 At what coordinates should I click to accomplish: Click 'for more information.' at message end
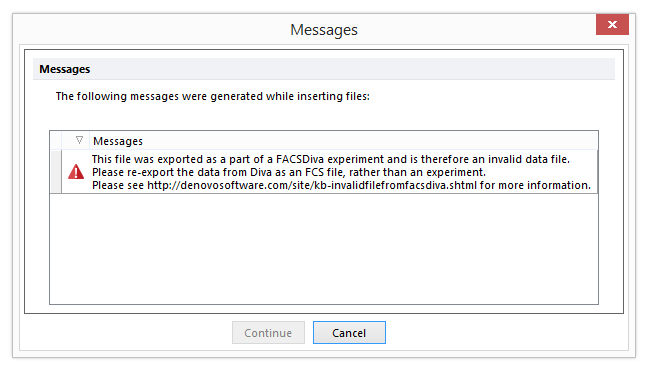coord(535,185)
